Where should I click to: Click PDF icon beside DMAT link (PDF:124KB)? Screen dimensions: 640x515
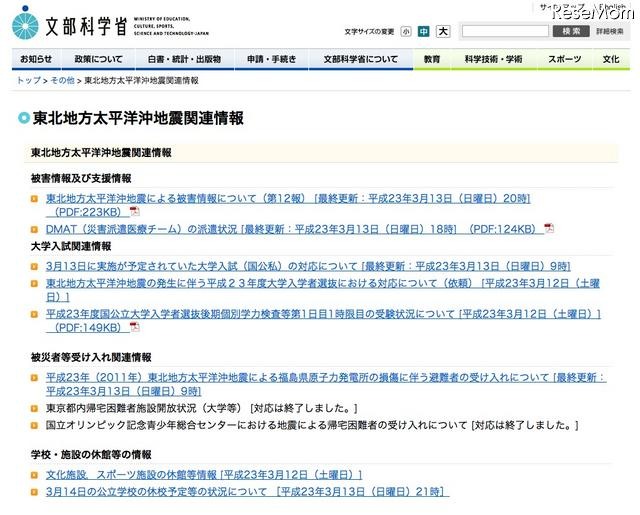(x=548, y=229)
